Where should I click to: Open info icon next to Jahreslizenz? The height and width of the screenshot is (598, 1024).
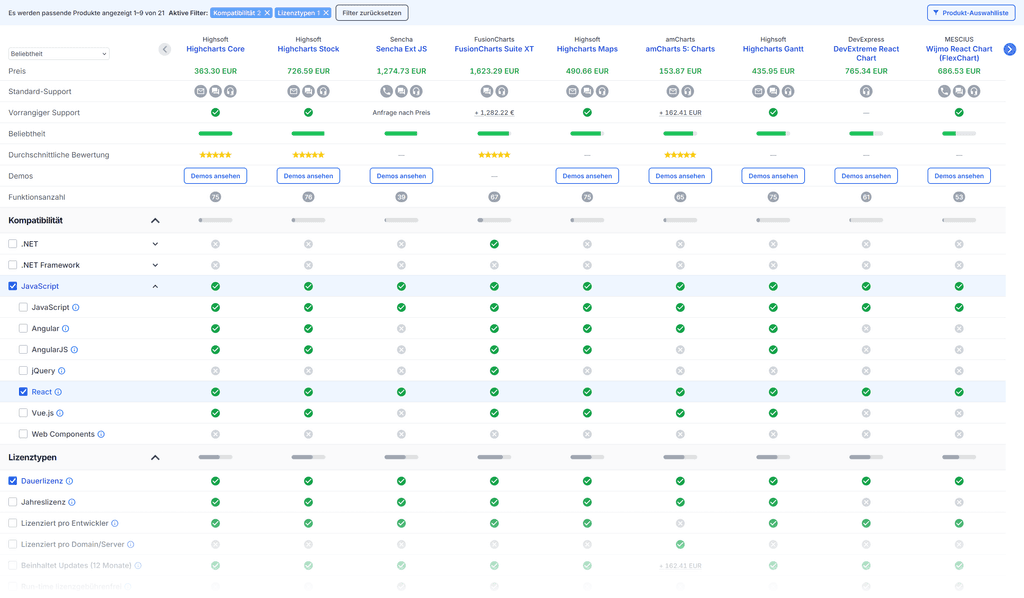point(72,503)
